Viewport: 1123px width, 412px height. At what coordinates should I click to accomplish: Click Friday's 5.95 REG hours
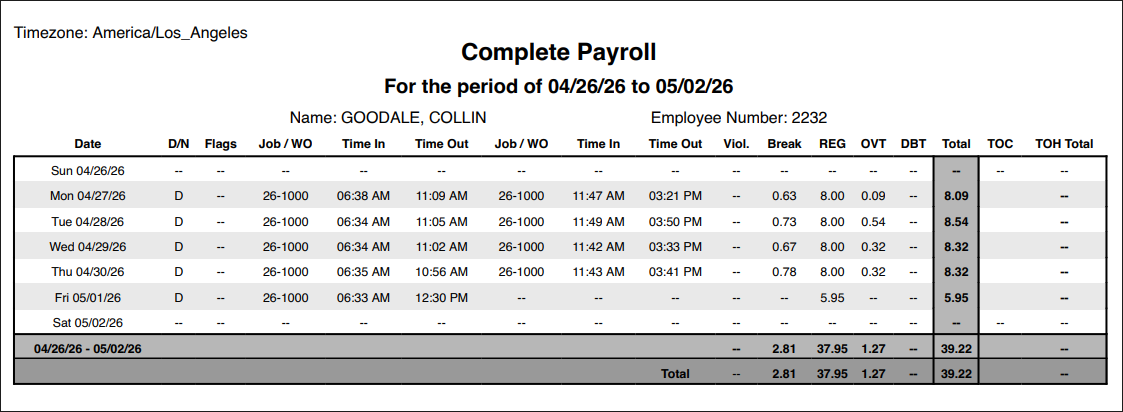832,298
